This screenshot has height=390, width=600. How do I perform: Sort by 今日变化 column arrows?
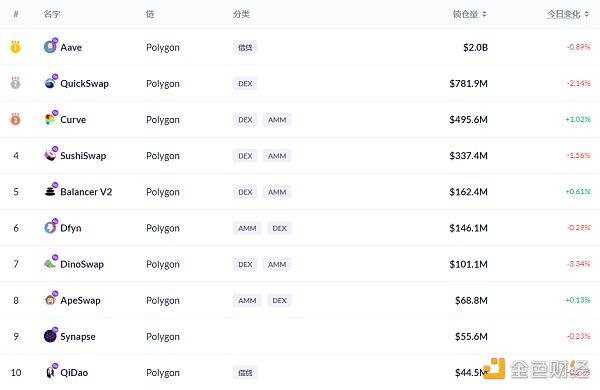tap(587, 14)
